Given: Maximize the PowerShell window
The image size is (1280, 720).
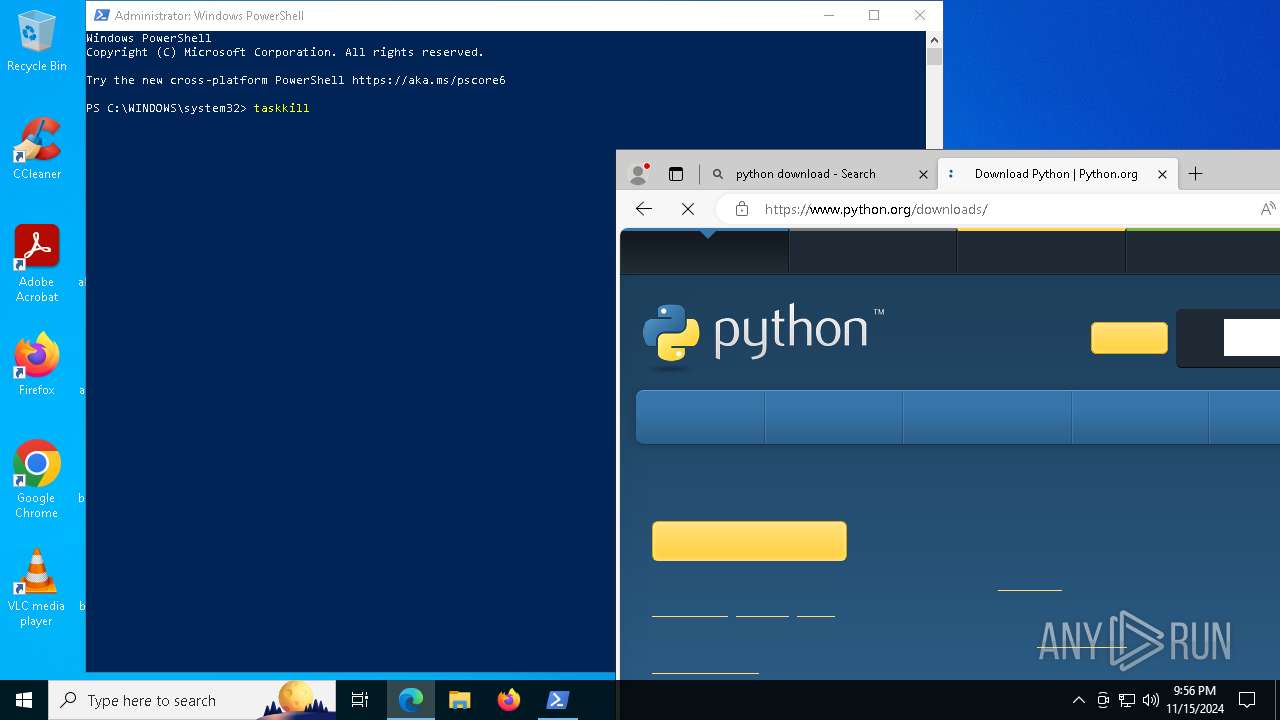Looking at the screenshot, I should (874, 15).
